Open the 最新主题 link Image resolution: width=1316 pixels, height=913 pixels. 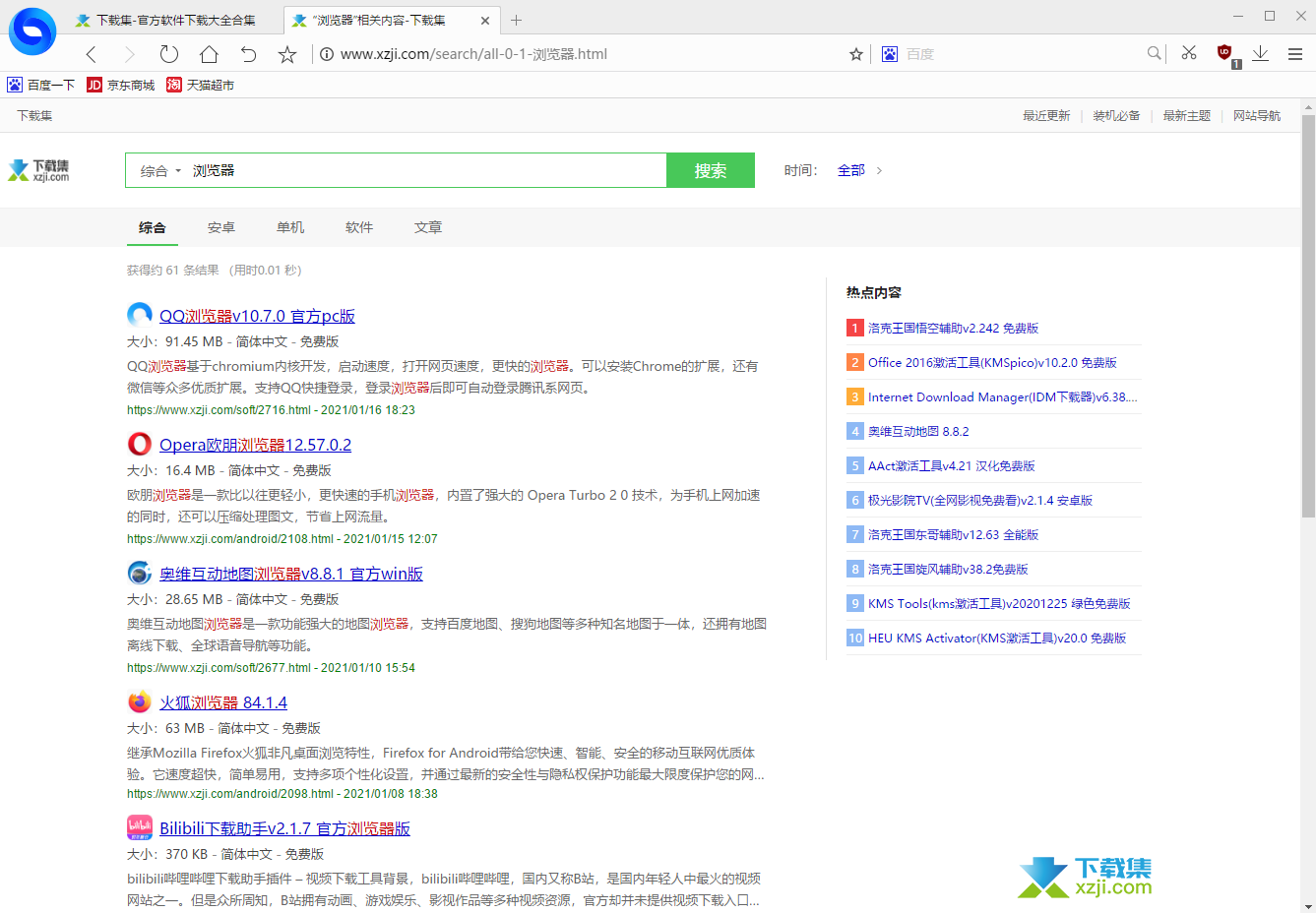tap(1187, 115)
